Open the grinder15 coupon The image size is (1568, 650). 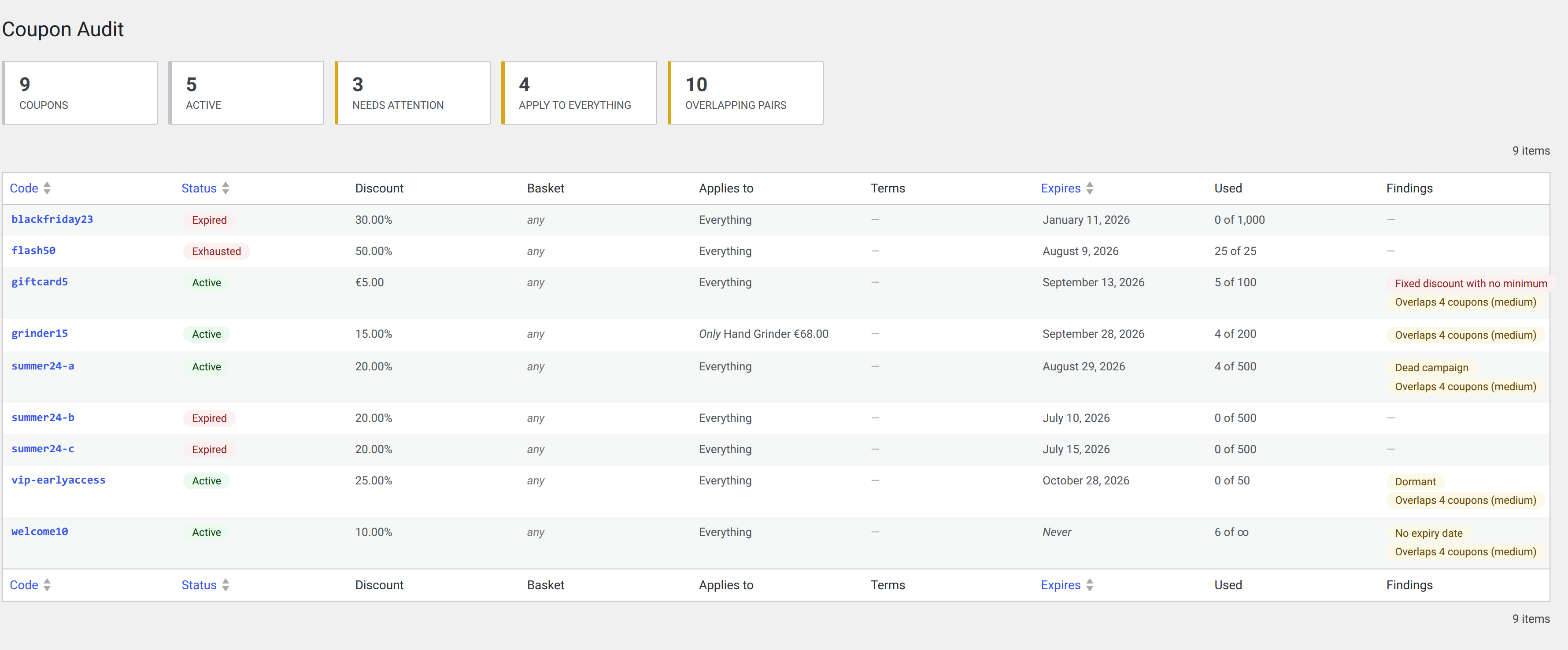pos(40,333)
